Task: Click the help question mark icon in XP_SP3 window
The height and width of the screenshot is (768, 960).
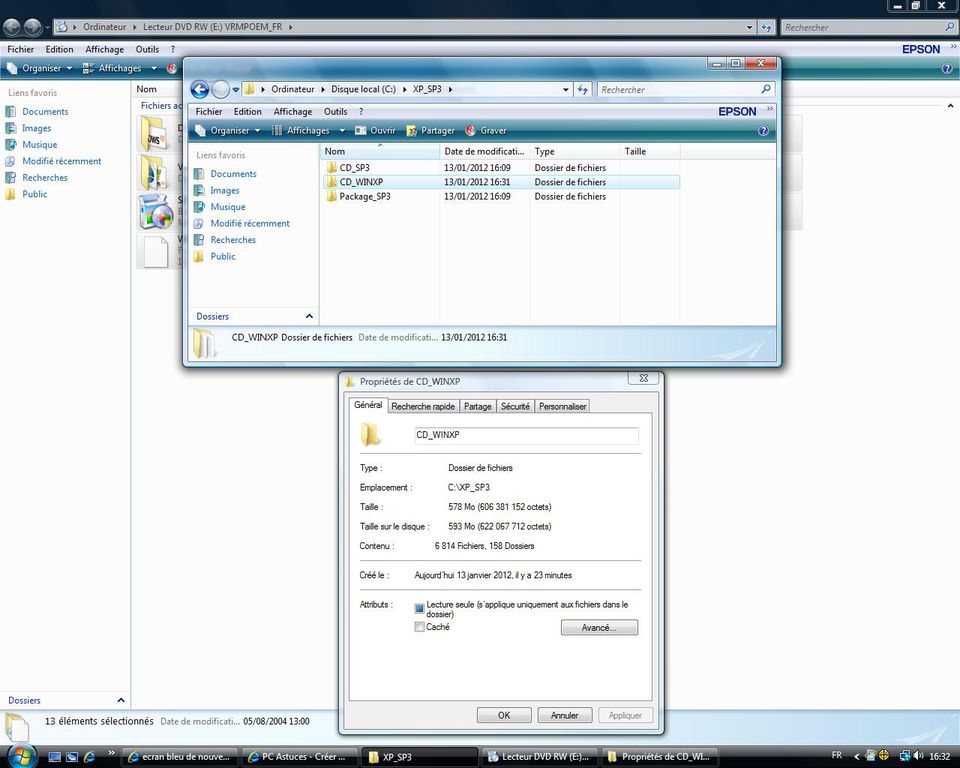Action: point(763,131)
